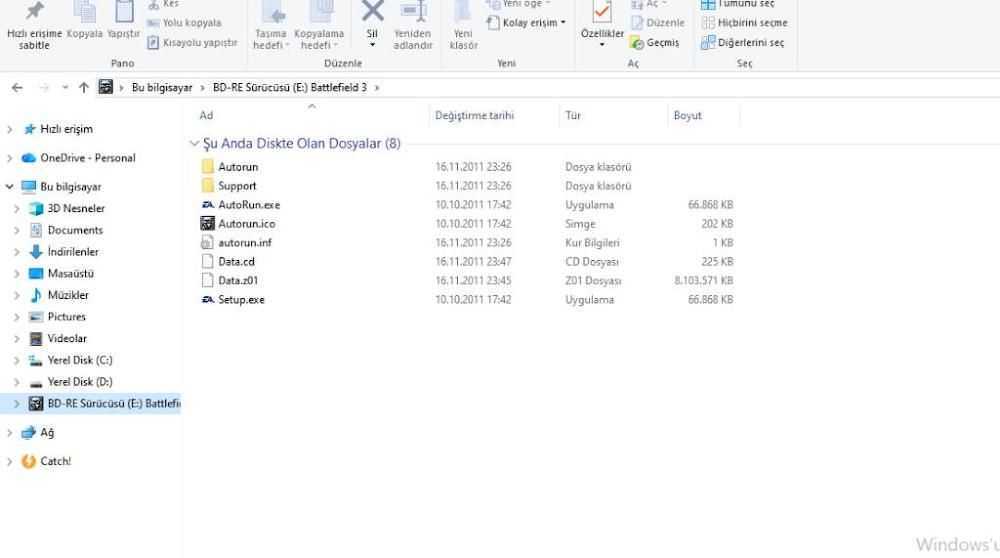Go forward with the forward arrow
Screen dimensions: 1000x558
44,87
